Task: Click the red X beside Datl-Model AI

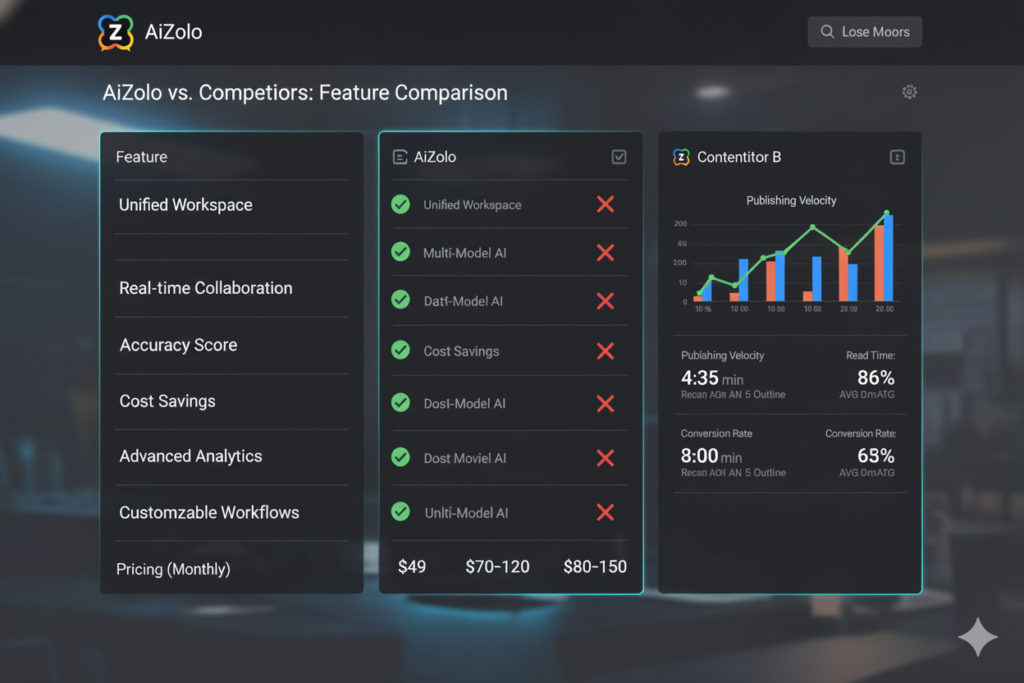Action: coord(605,301)
